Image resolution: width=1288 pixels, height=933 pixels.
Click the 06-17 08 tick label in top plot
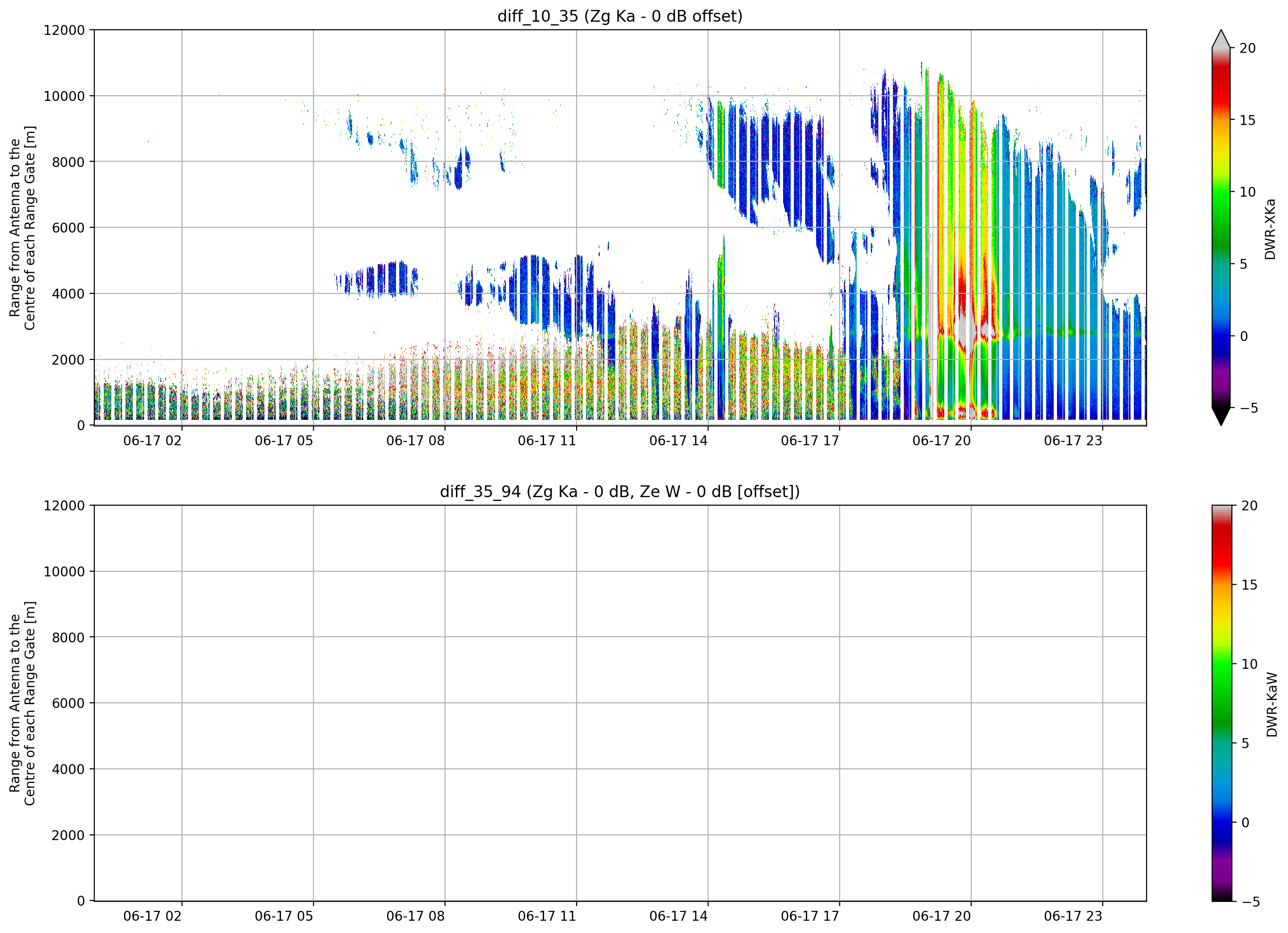416,441
